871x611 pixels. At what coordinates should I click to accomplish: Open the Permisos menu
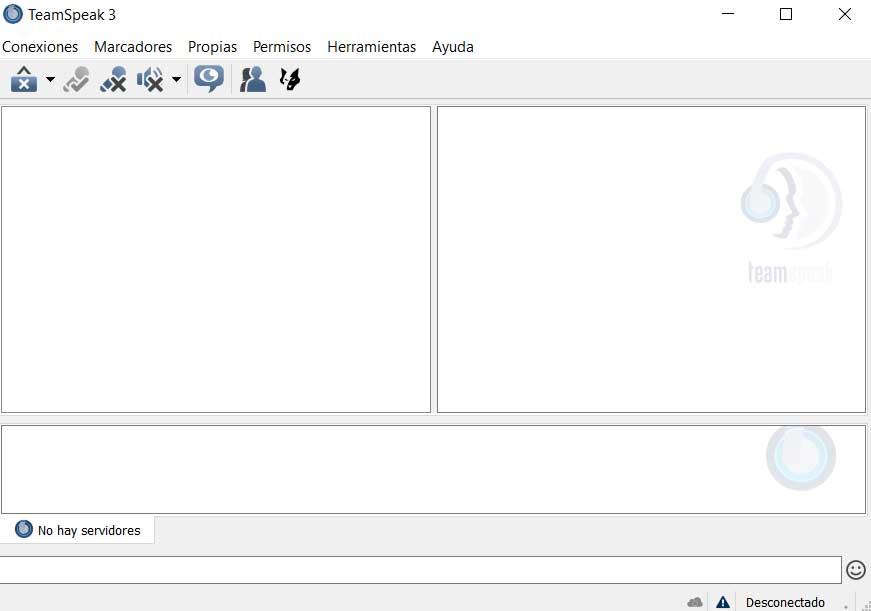[282, 47]
